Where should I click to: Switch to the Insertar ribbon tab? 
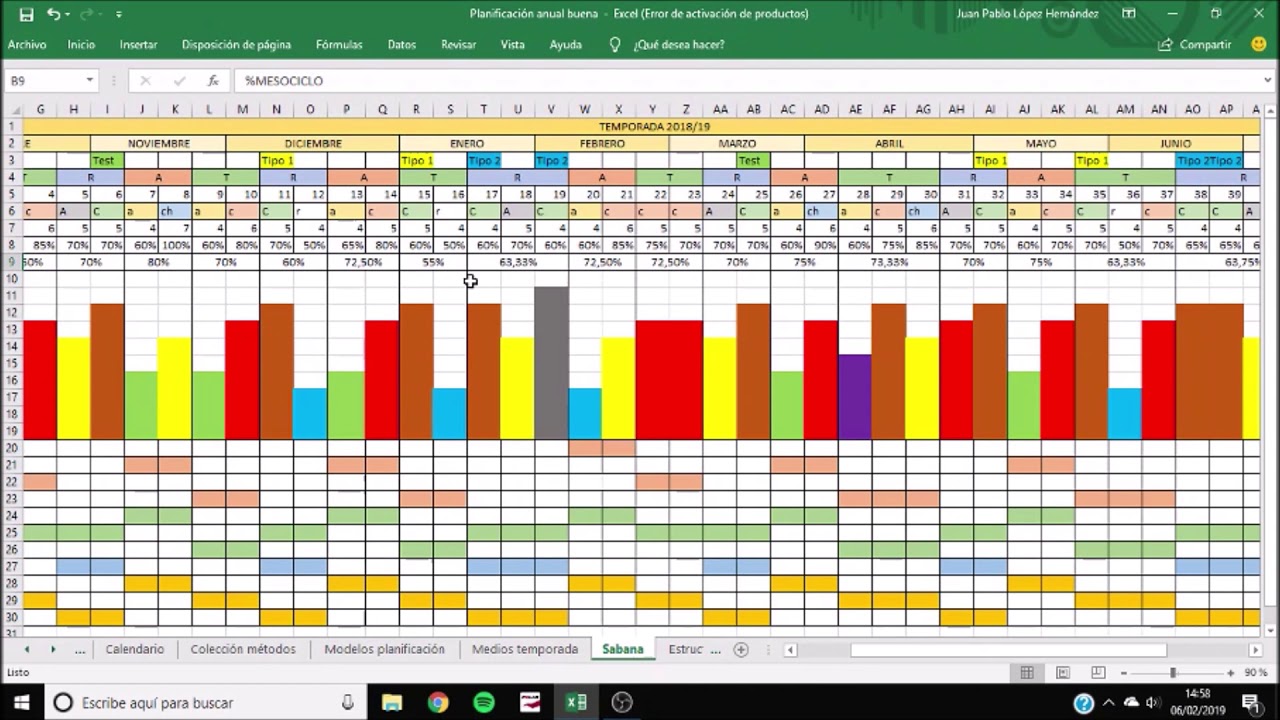click(138, 44)
